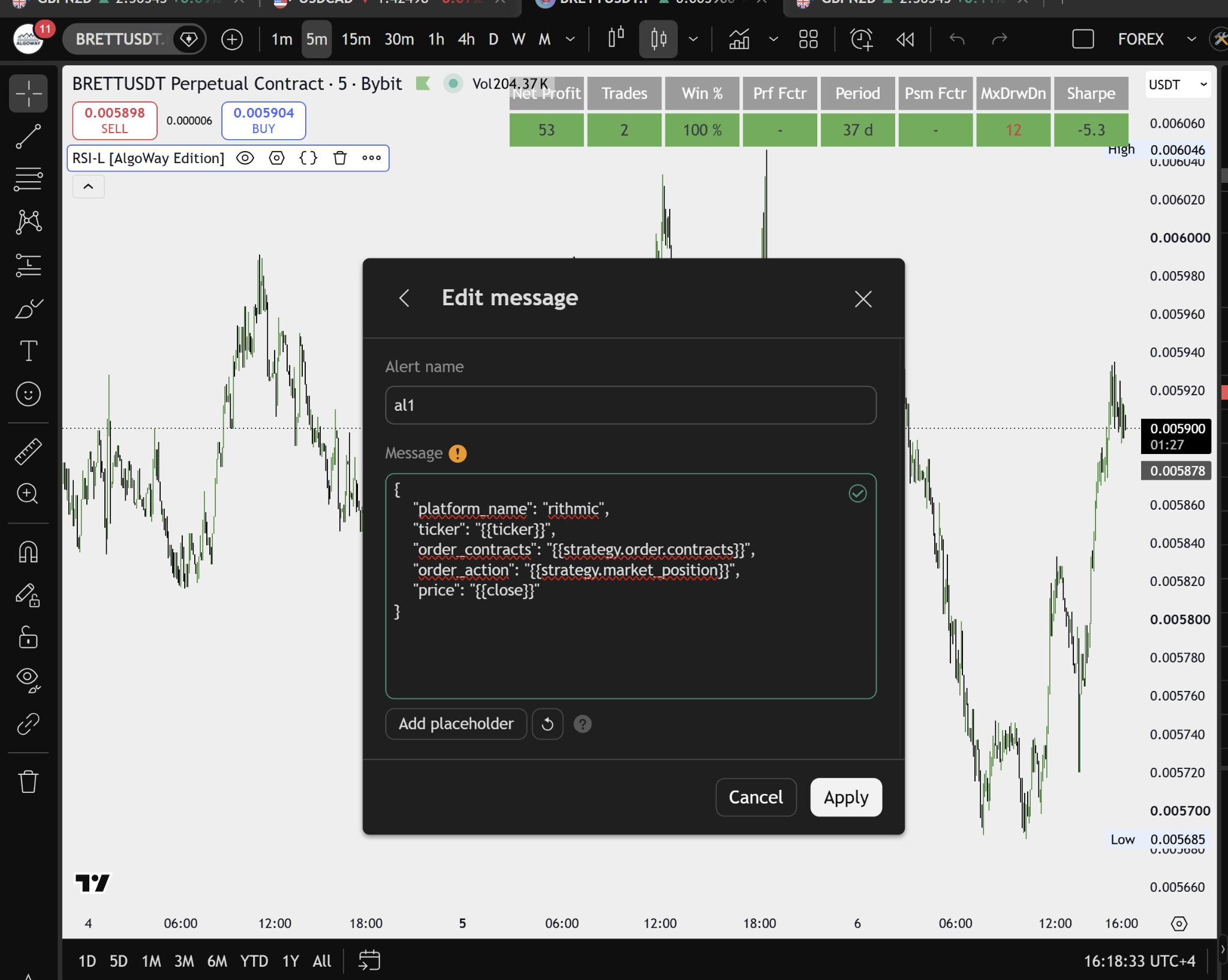1228x980 pixels.
Task: Toggle the magnet snapping mode
Action: (28, 551)
